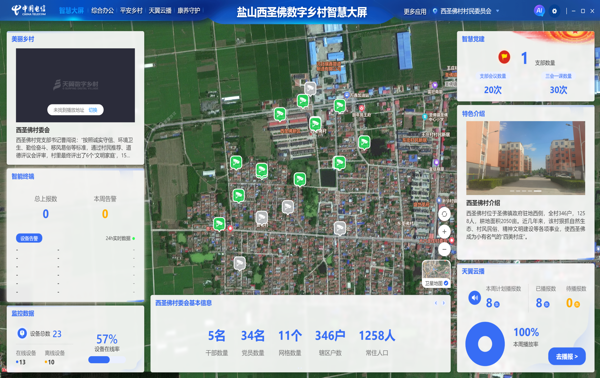Click the 设备在线率 progress bar

coord(107,360)
